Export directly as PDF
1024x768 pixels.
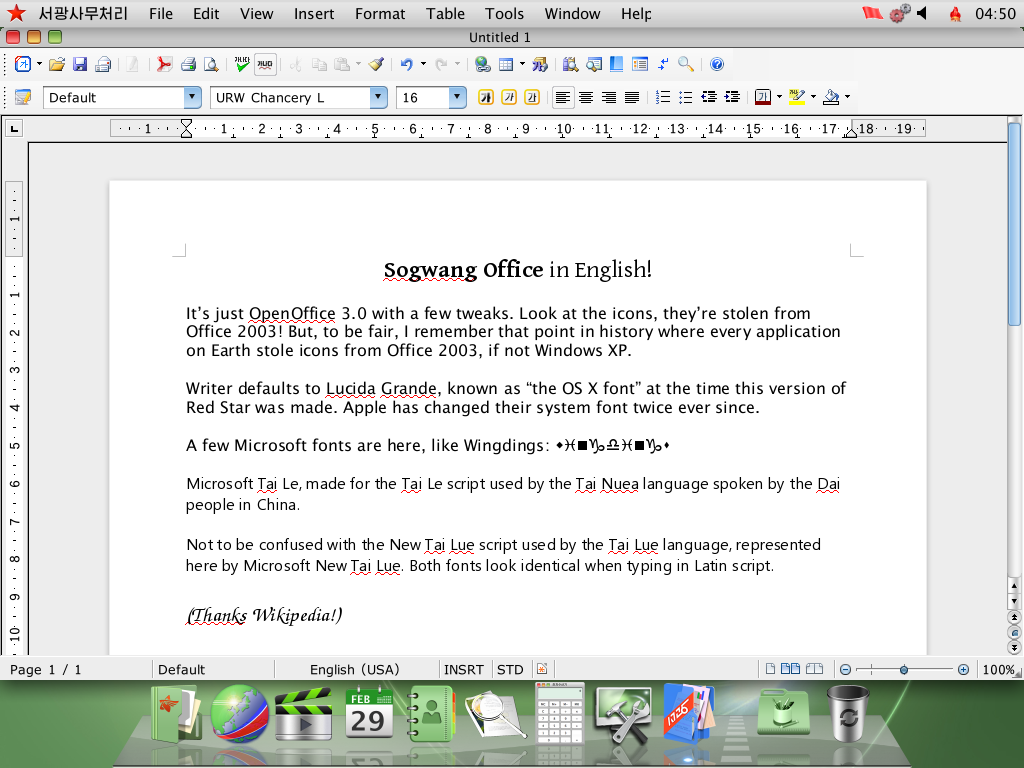[164, 64]
